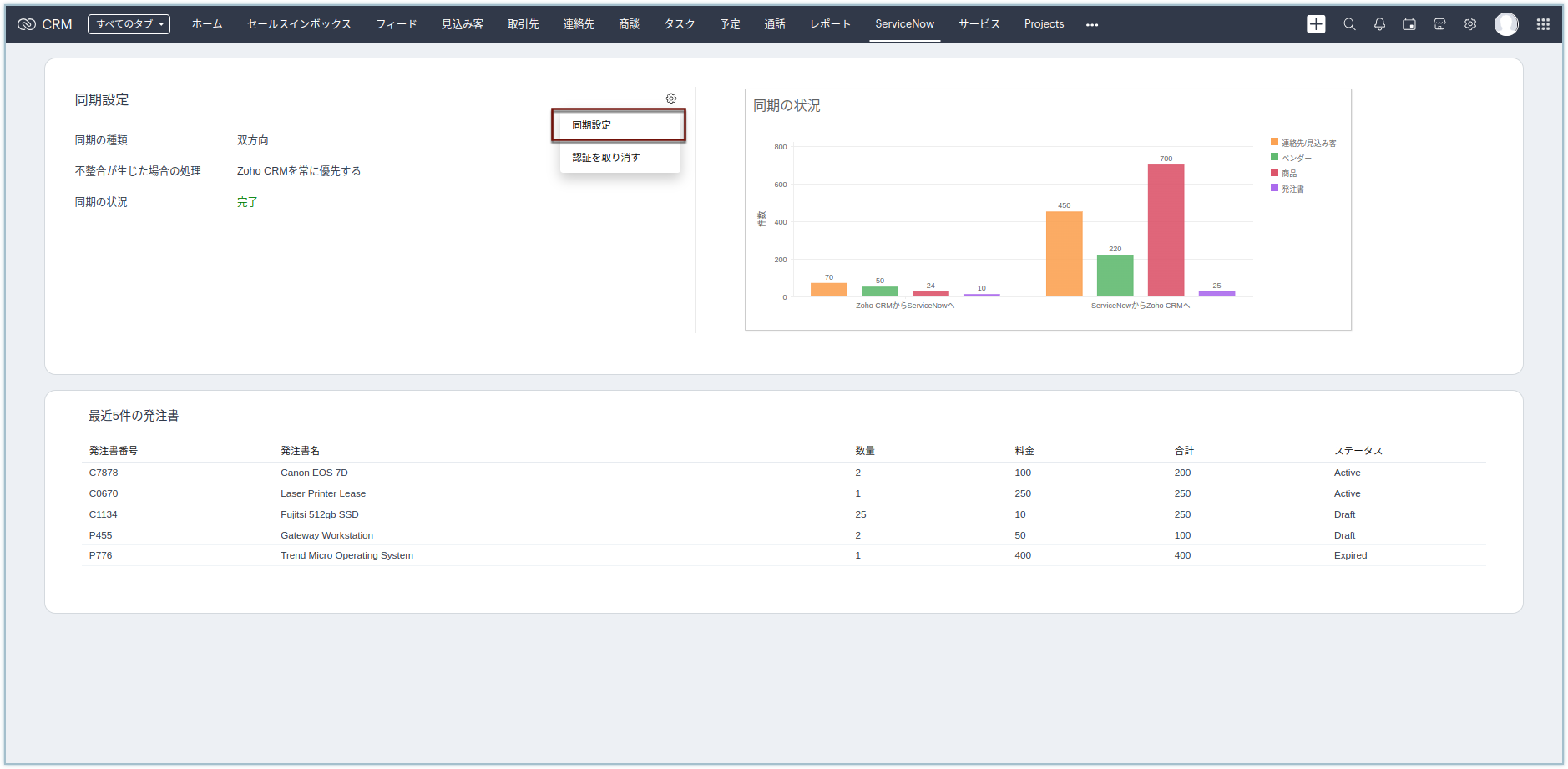Image resolution: width=1568 pixels, height=769 pixels.
Task: Select 同期設定 from the gear menu
Action: (x=619, y=125)
